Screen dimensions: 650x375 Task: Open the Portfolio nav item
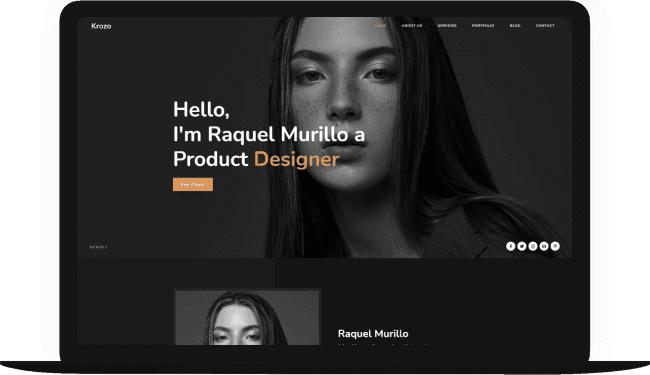pos(483,26)
